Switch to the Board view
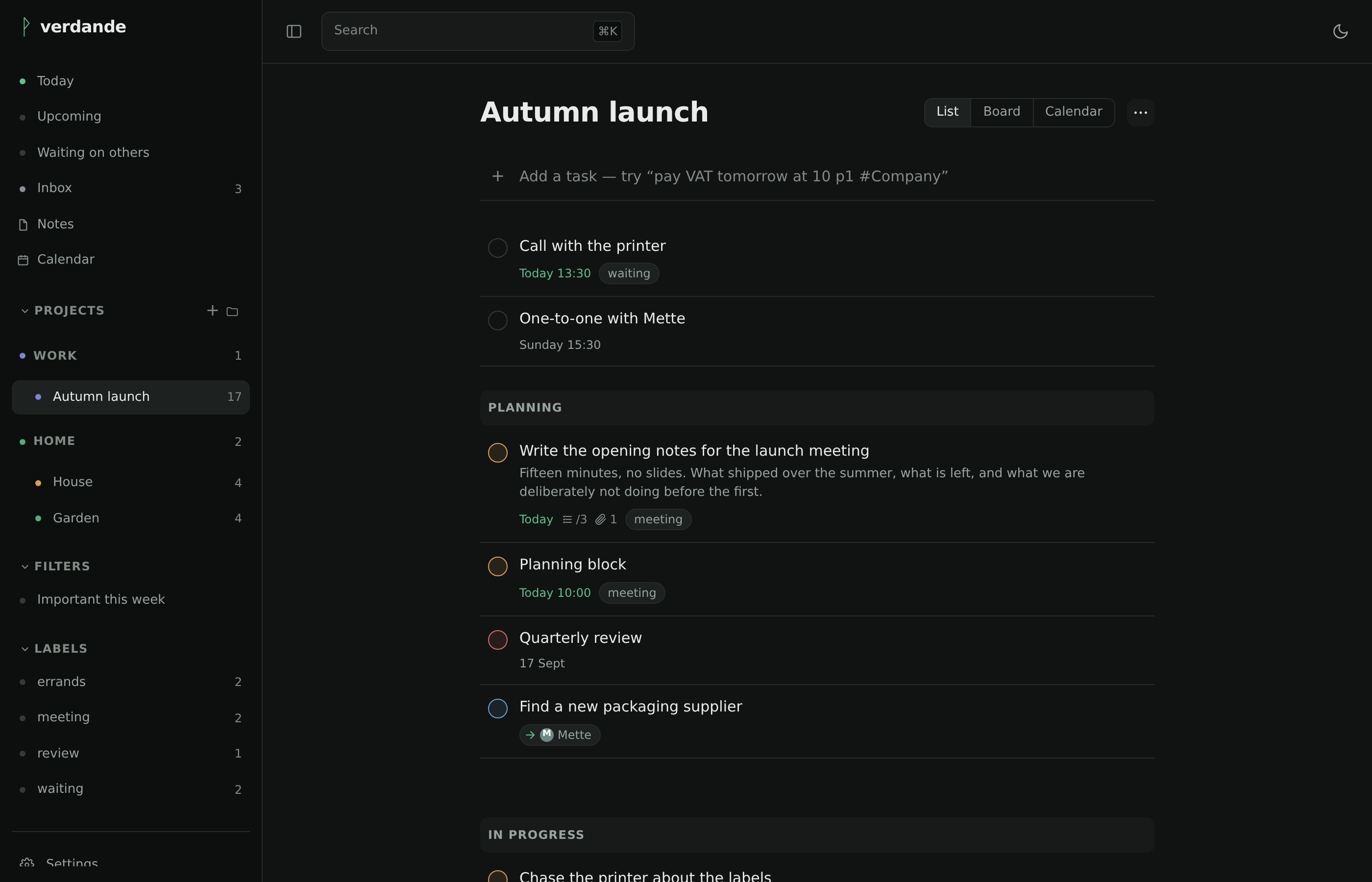 pyautogui.click(x=1002, y=112)
